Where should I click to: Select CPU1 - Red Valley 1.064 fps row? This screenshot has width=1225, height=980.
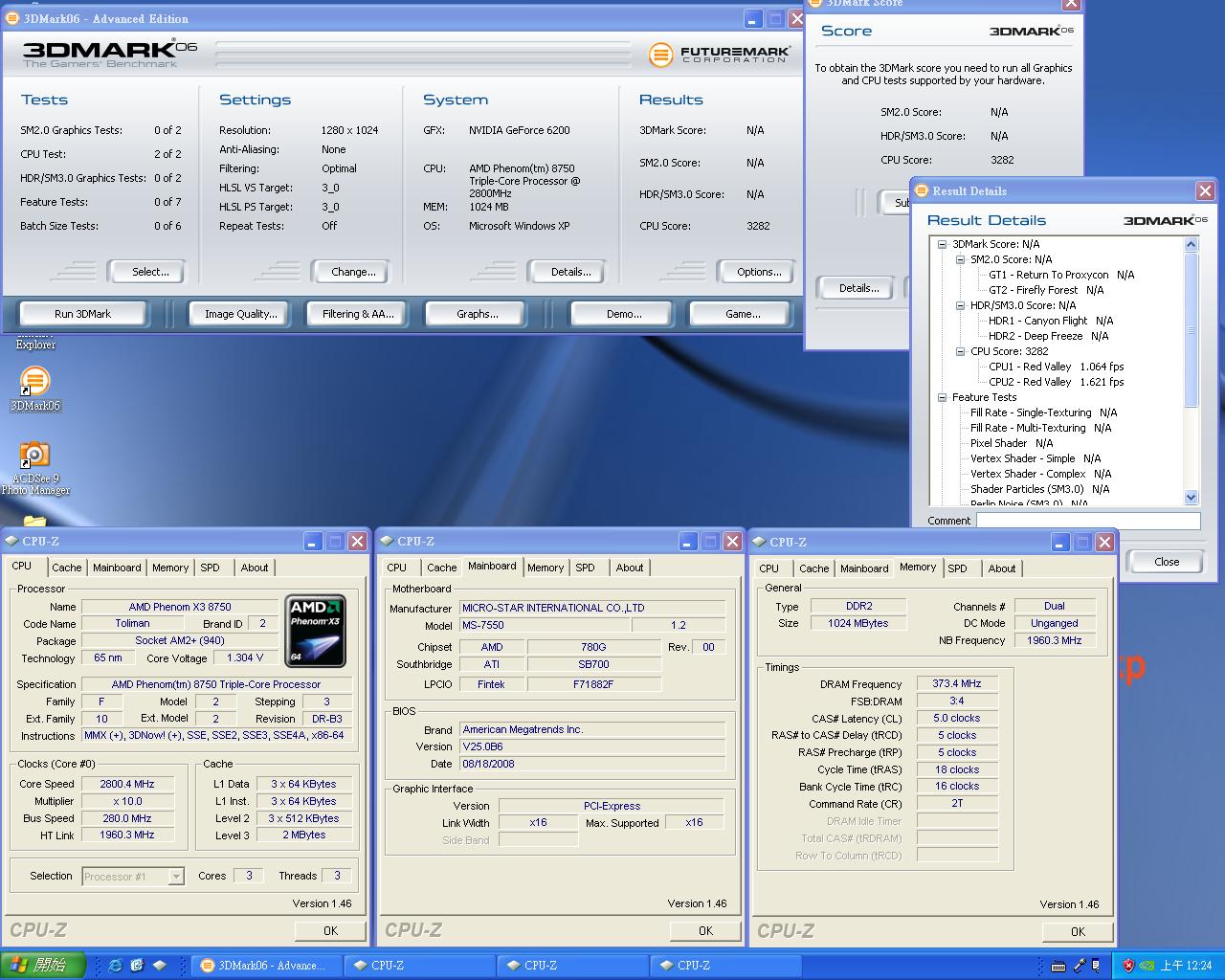pyautogui.click(x=1057, y=367)
